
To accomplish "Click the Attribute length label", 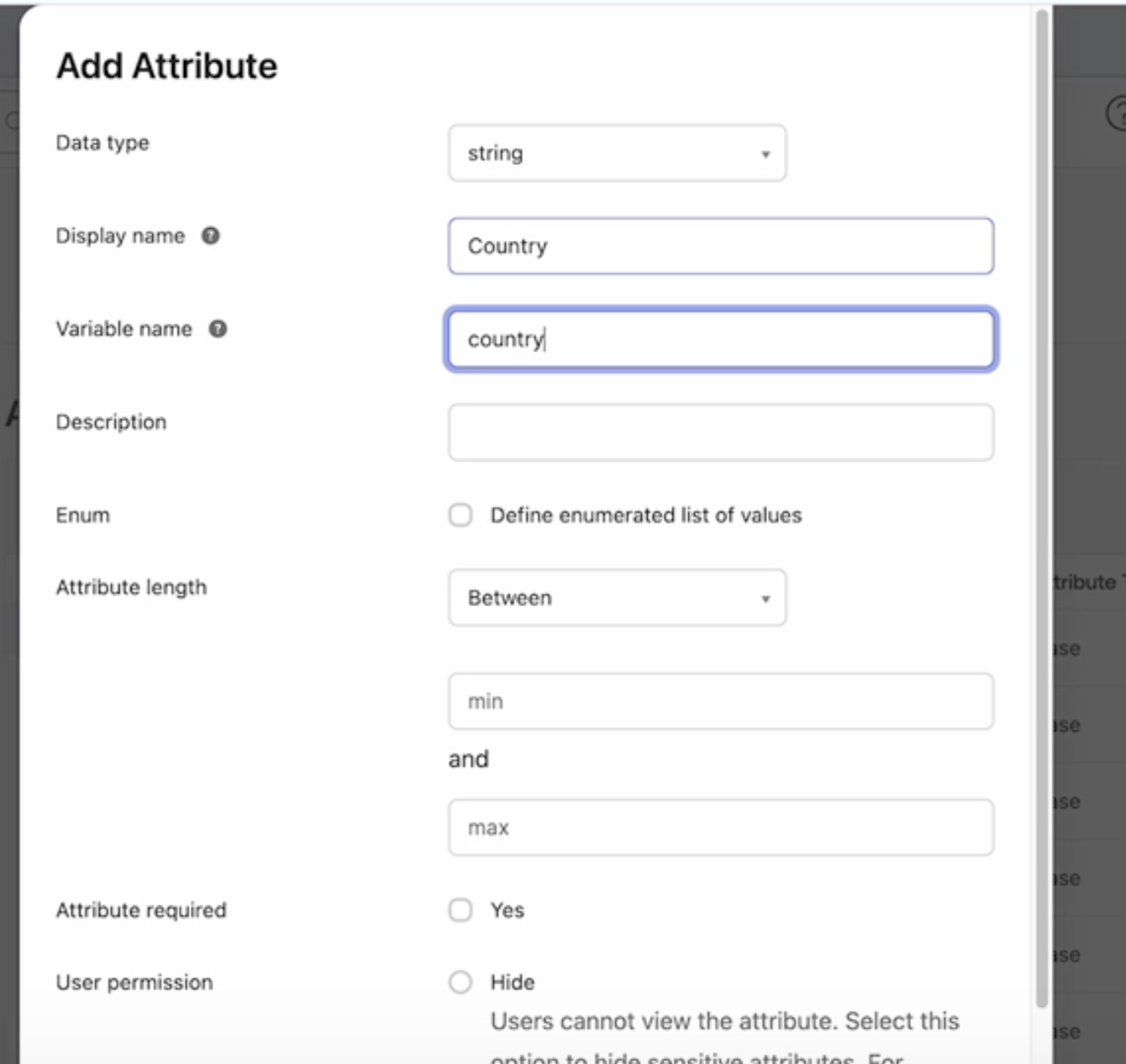I will point(131,588).
